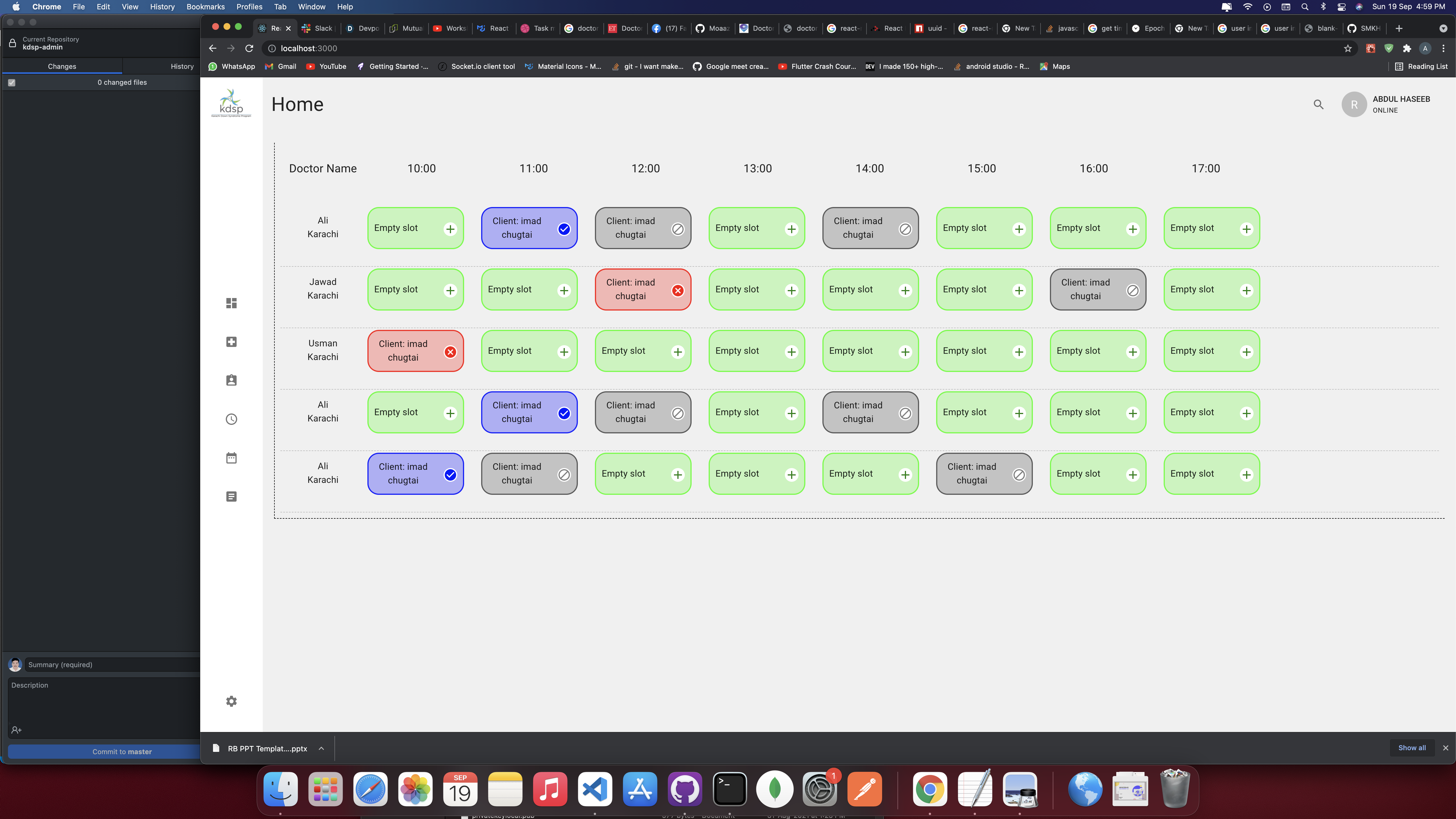Open the calendar sidebar icon
Screen dimensions: 1456x819
[x=231, y=458]
